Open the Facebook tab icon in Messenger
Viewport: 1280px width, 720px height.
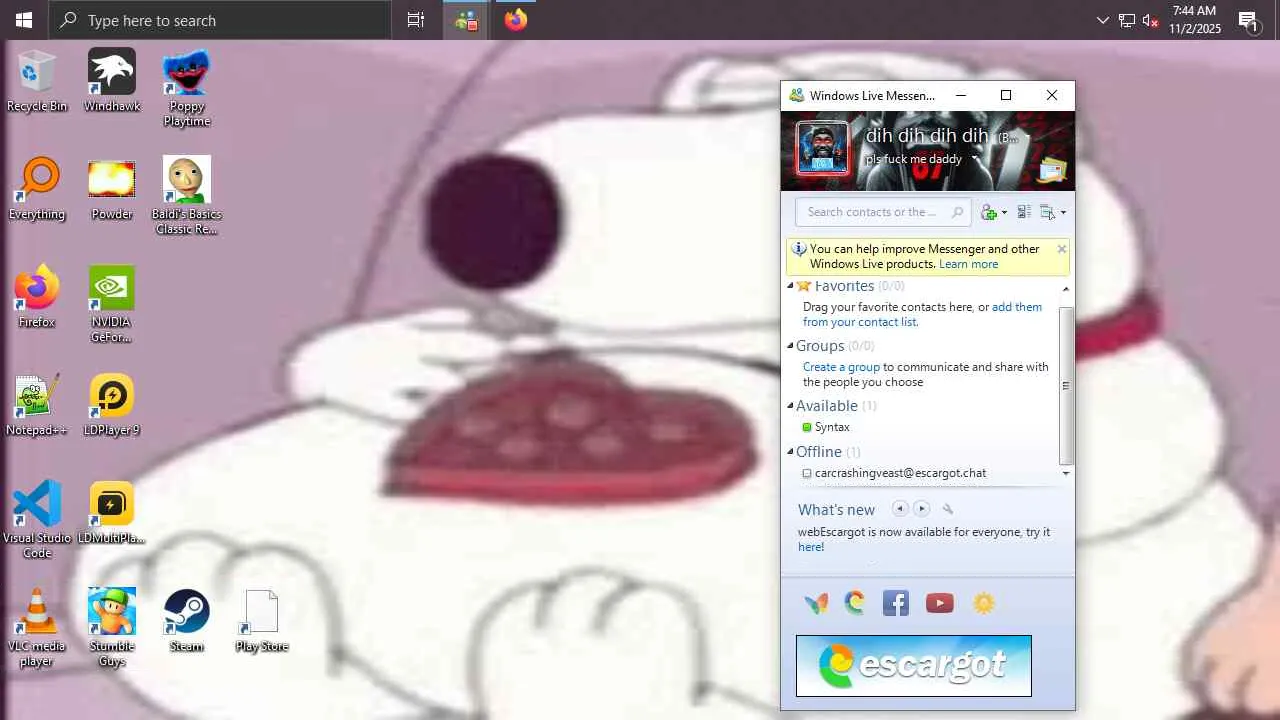point(896,603)
